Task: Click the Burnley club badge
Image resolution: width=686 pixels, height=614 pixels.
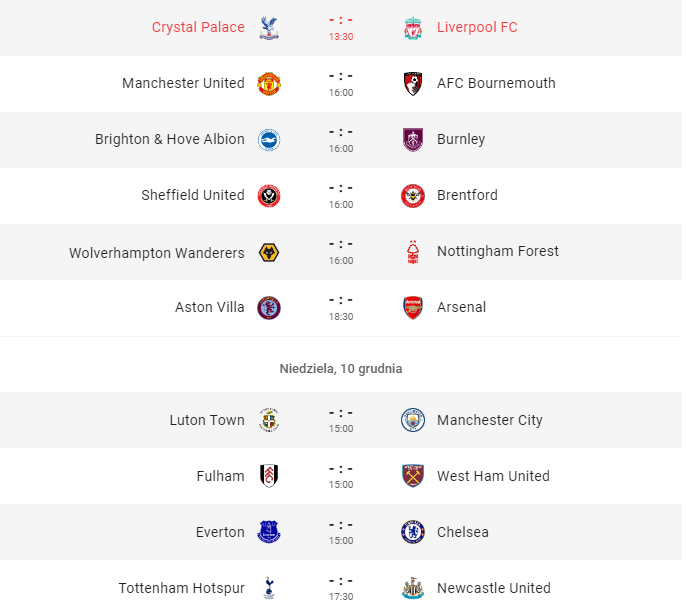Action: point(413,140)
